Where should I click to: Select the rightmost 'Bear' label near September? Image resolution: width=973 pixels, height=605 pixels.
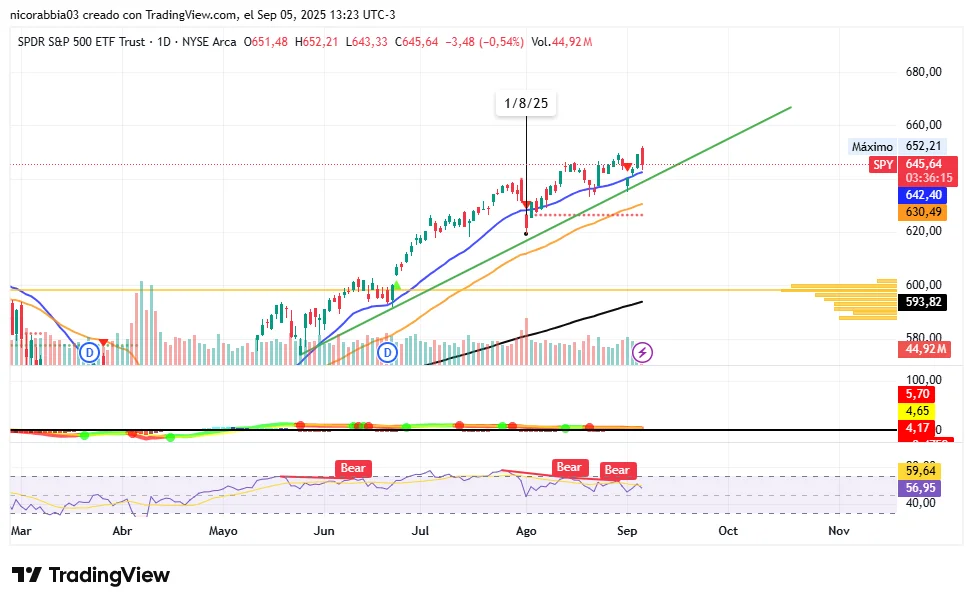pos(617,470)
